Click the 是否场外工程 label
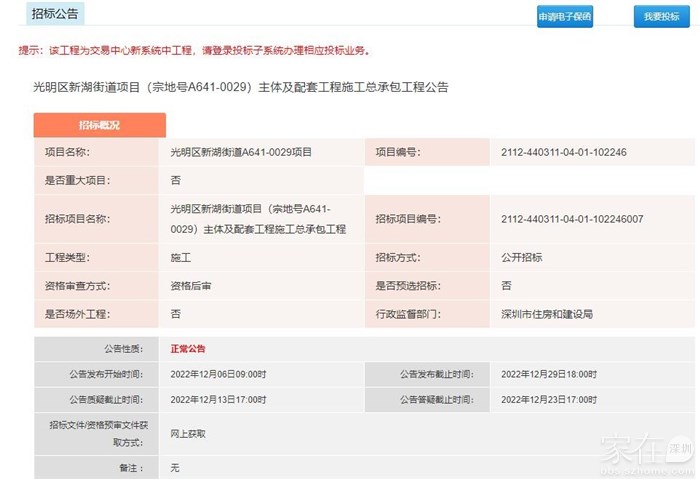Image resolution: width=700 pixels, height=479 pixels. click(x=77, y=314)
